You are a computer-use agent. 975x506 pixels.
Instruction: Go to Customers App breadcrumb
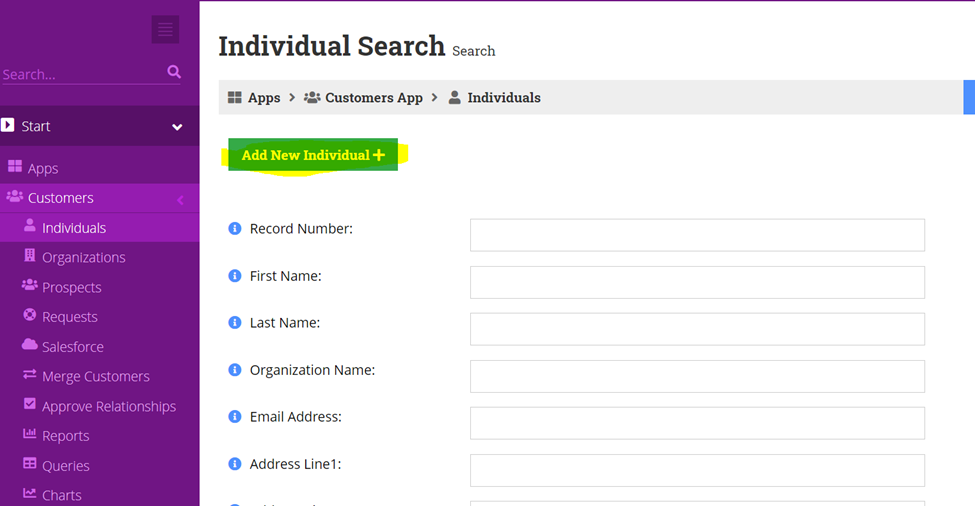pyautogui.click(x=374, y=98)
